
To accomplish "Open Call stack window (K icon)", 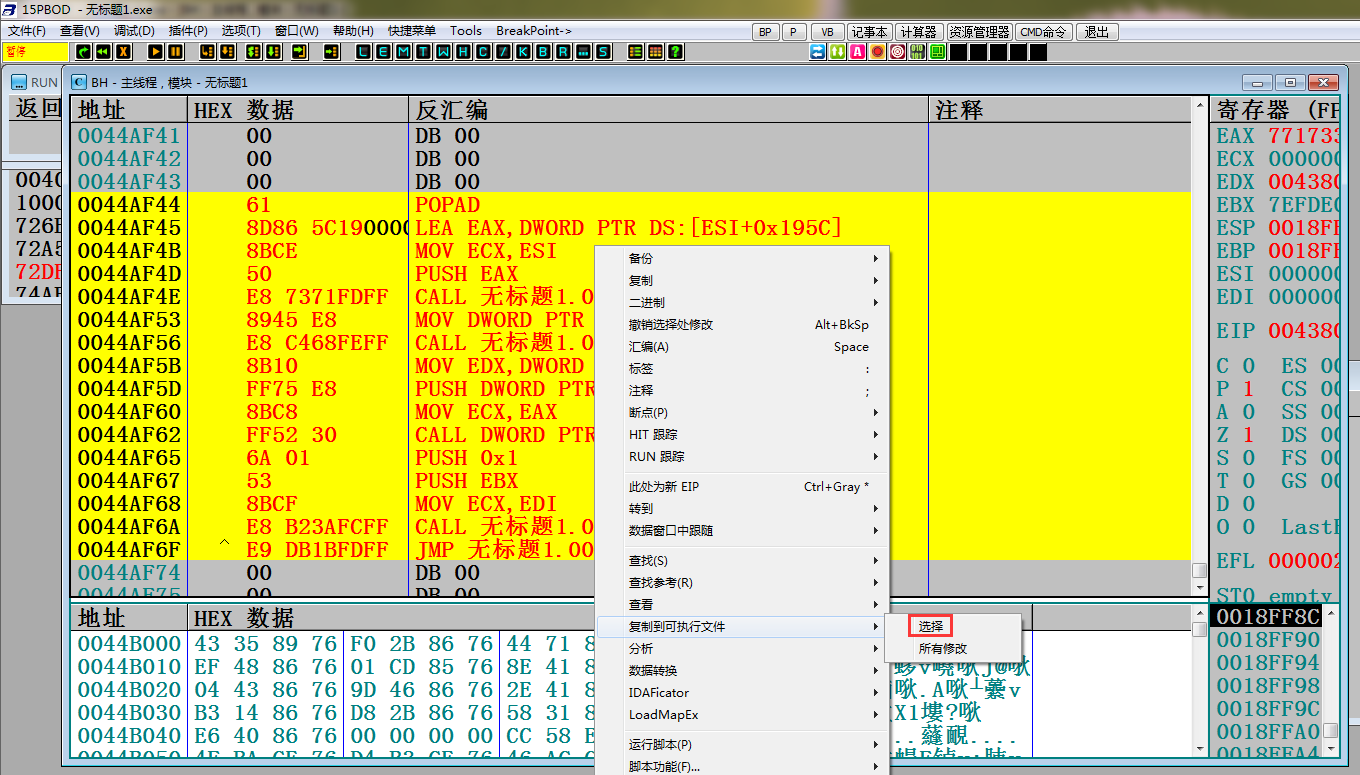I will 523,51.
